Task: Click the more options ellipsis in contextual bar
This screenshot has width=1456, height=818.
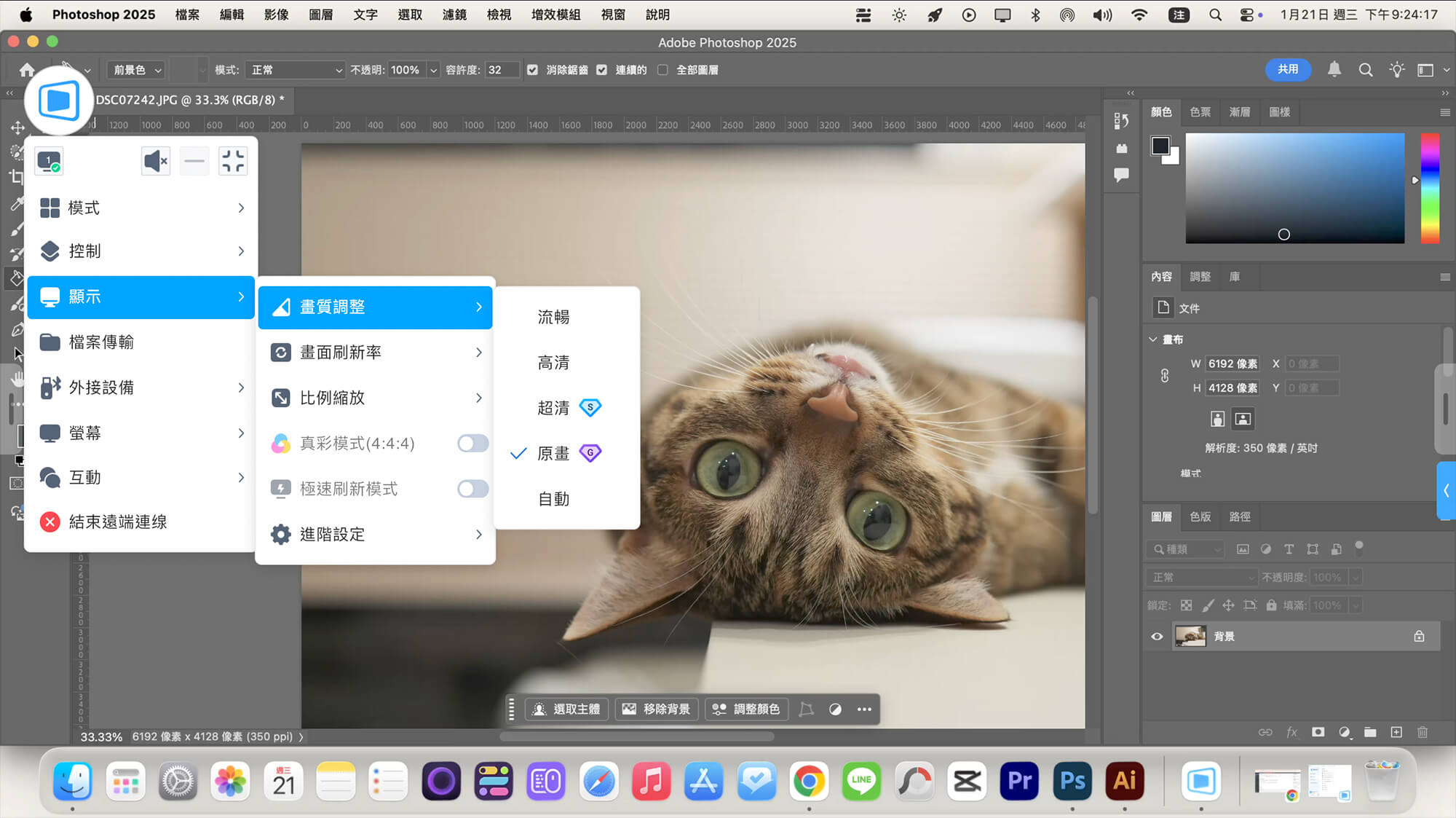Action: coord(864,709)
